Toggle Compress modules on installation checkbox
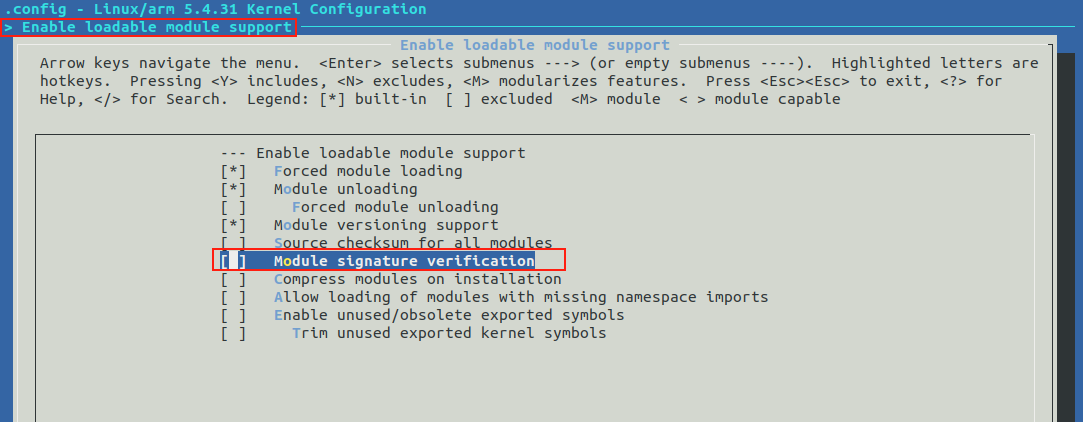 coord(233,279)
